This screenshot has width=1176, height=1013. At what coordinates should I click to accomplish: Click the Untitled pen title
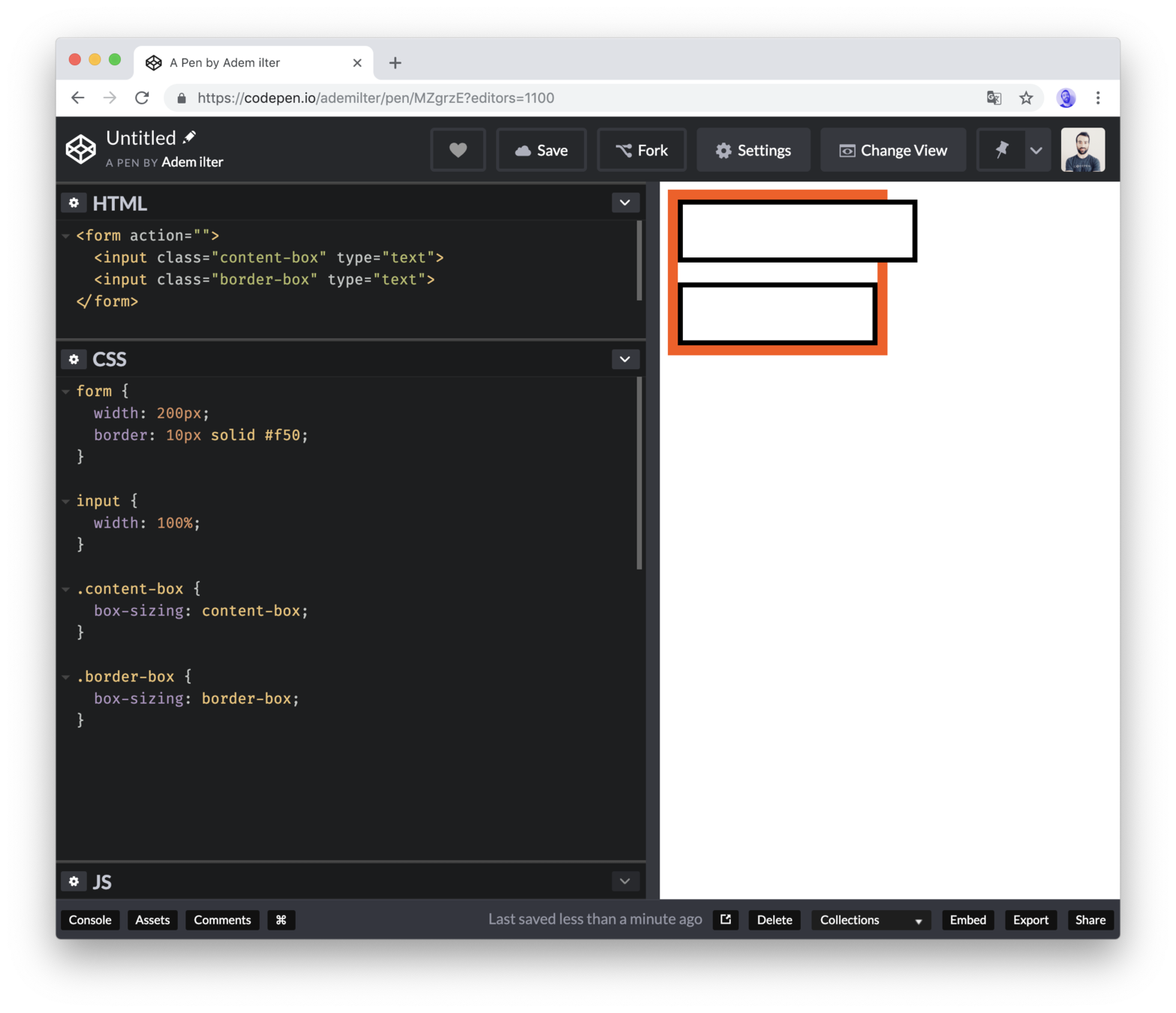141,138
